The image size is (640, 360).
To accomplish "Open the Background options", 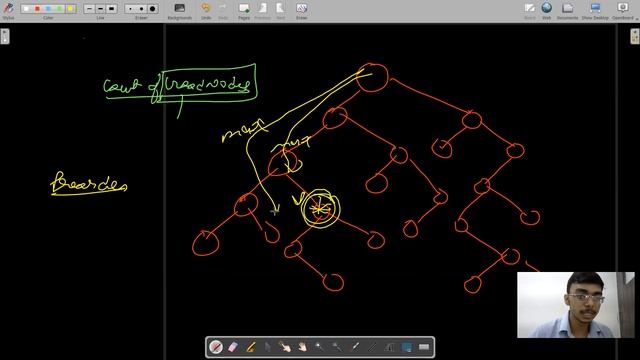I will point(180,10).
